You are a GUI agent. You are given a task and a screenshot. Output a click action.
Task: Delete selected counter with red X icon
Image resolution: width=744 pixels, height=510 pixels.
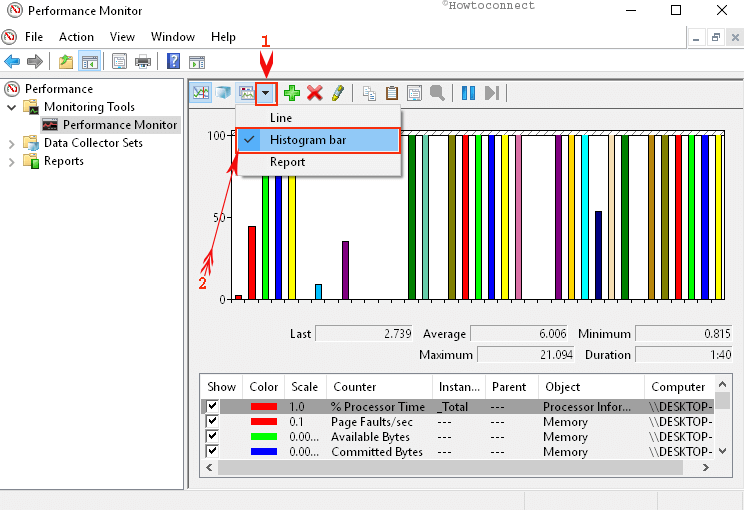click(315, 93)
